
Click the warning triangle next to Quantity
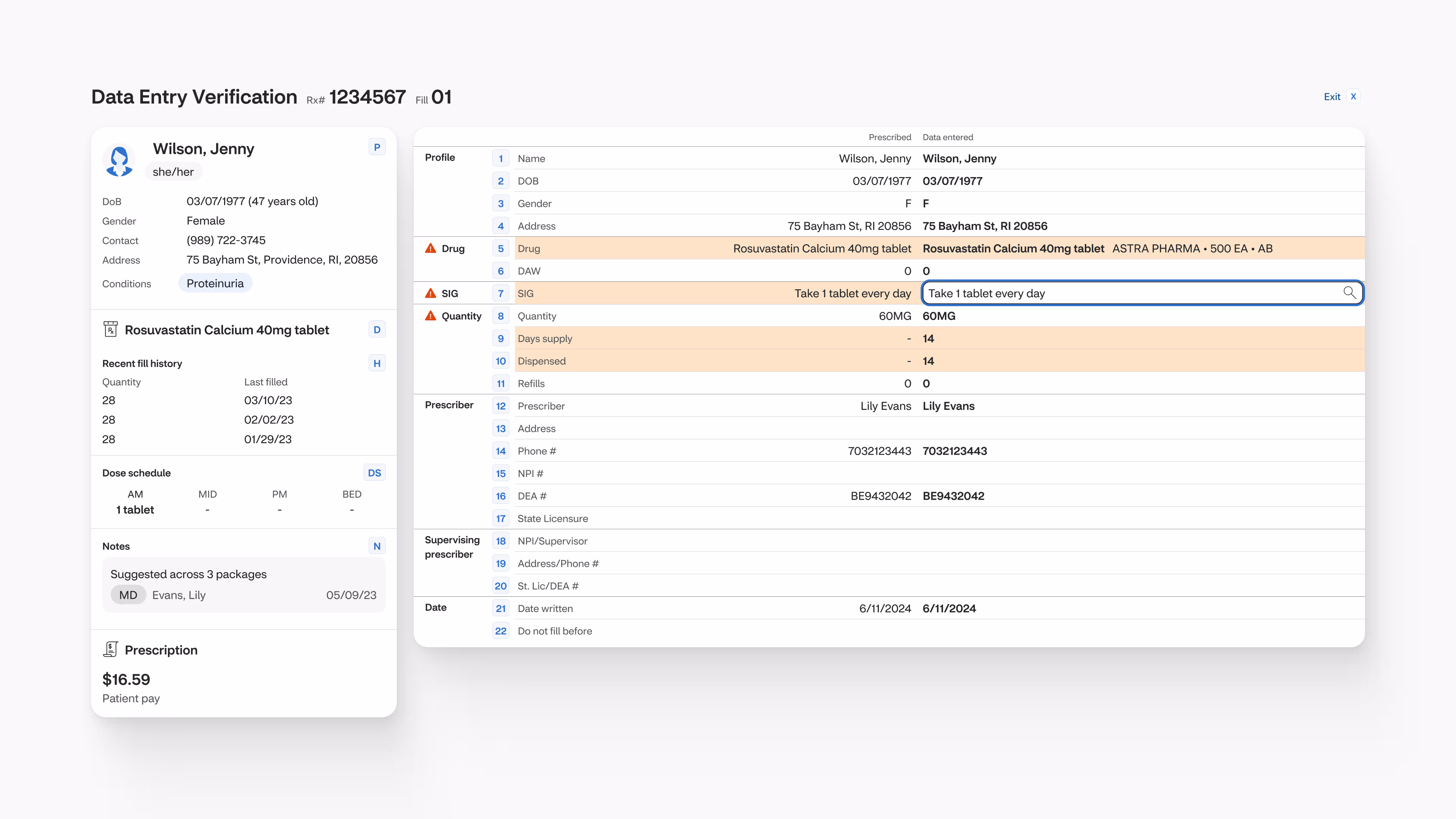point(431,316)
